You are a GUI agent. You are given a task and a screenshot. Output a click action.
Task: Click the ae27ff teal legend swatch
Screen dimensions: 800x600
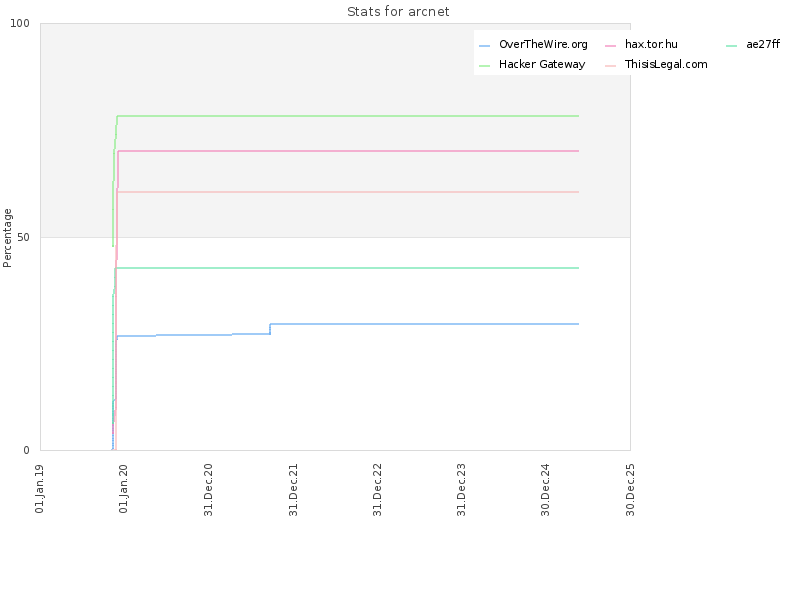coord(732,46)
